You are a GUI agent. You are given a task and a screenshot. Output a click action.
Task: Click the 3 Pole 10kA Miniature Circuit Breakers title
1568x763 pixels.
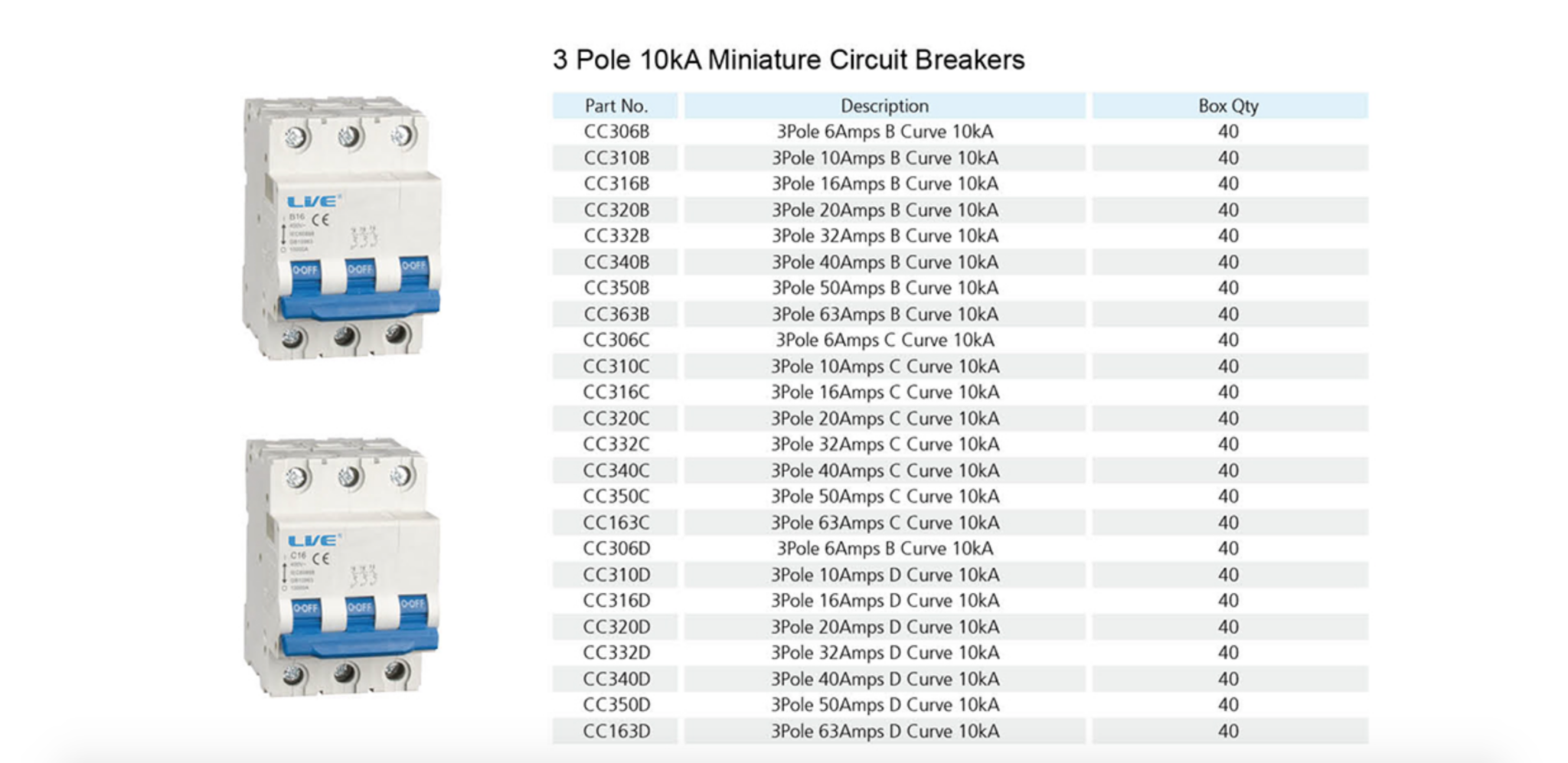tap(789, 60)
